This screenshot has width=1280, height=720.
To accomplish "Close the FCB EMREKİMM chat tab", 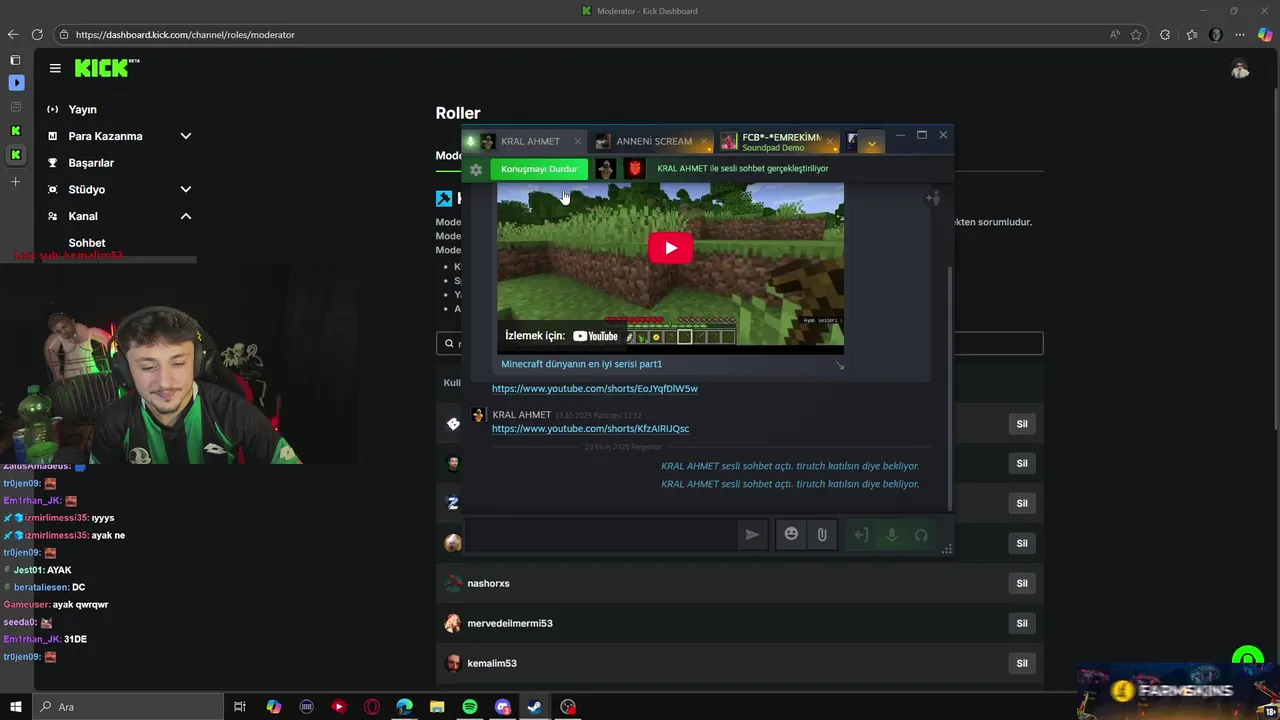I will (x=830, y=141).
